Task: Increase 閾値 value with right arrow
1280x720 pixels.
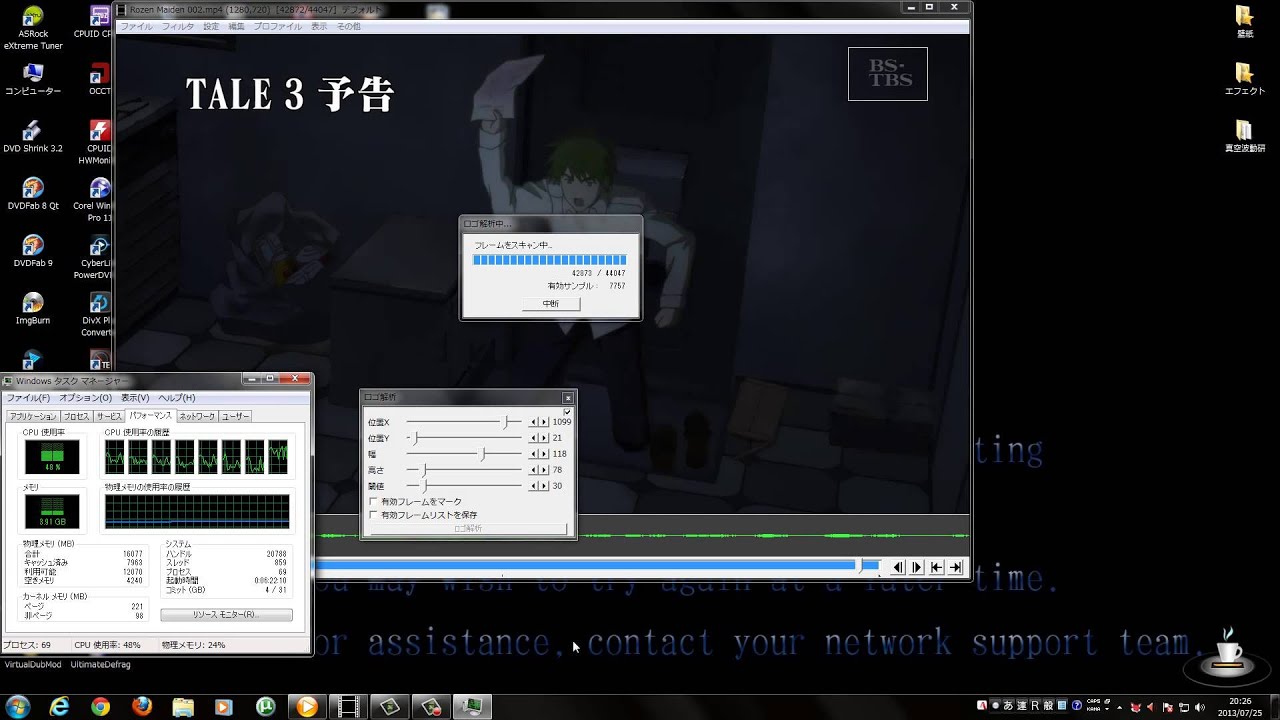Action: [544, 486]
